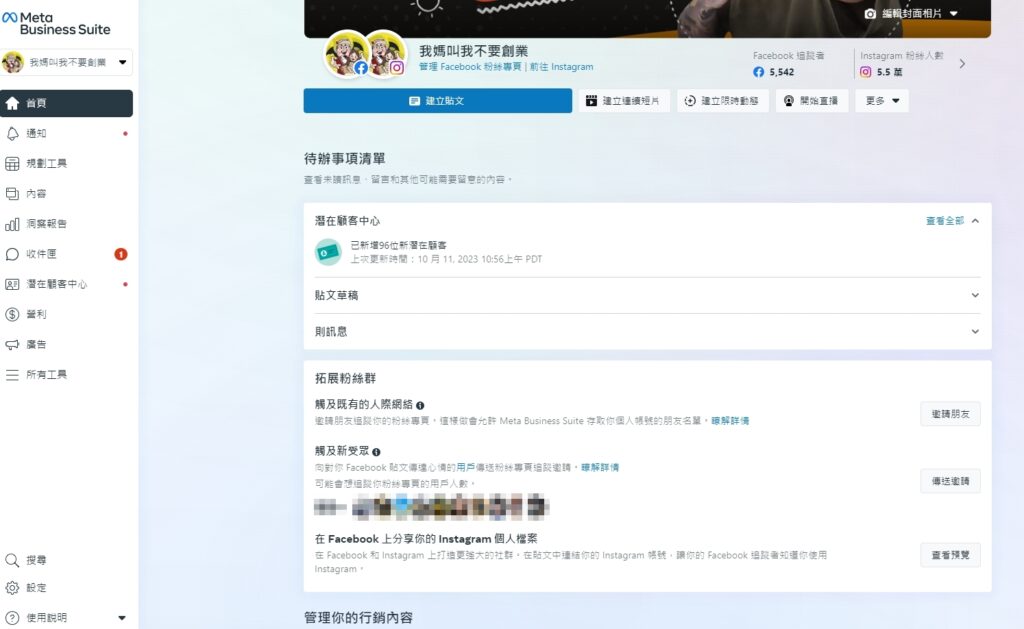
Task: Click the 建立貼文 button
Action: 438,101
